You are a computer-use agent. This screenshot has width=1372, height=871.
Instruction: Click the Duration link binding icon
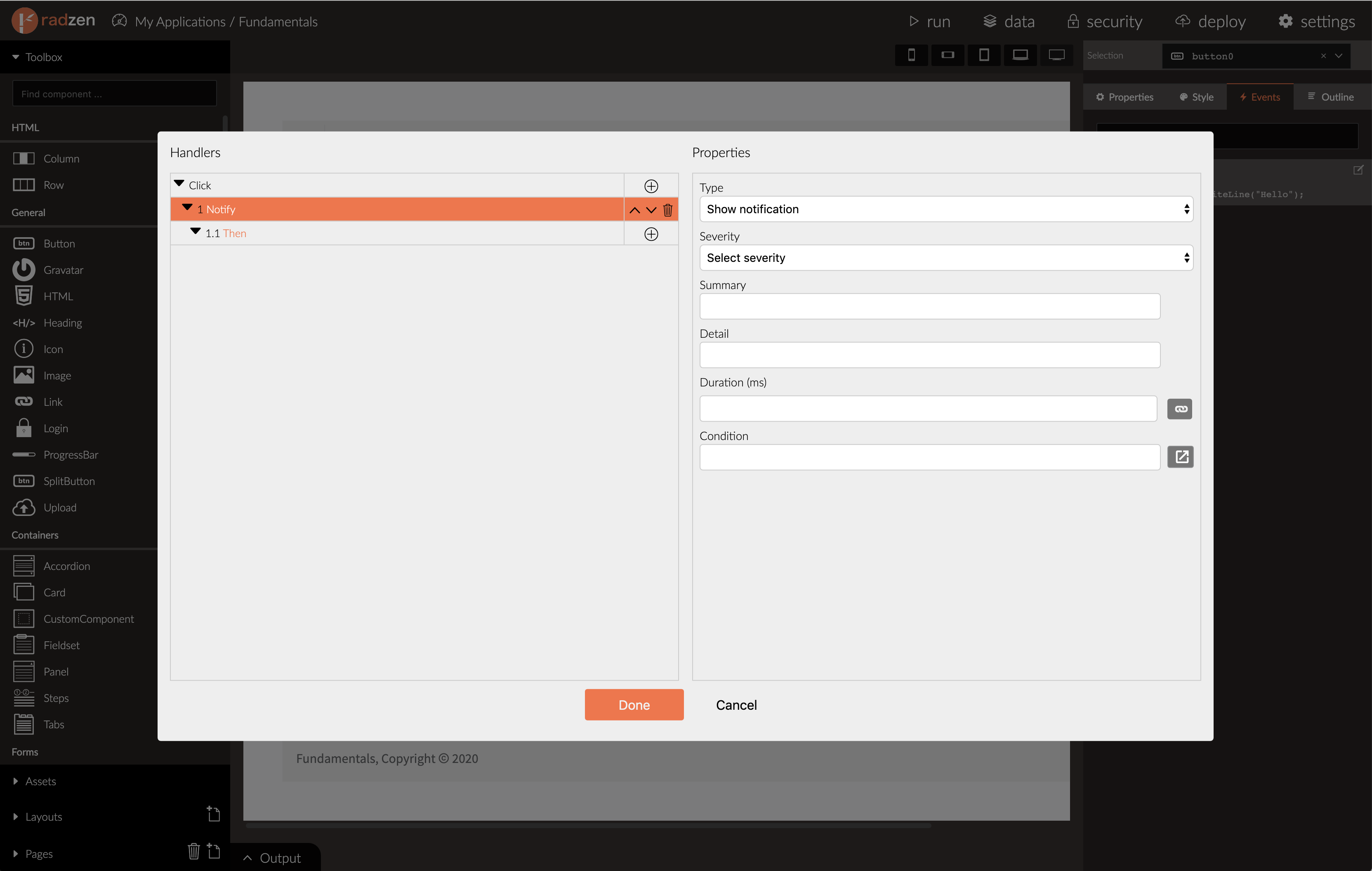click(1179, 409)
